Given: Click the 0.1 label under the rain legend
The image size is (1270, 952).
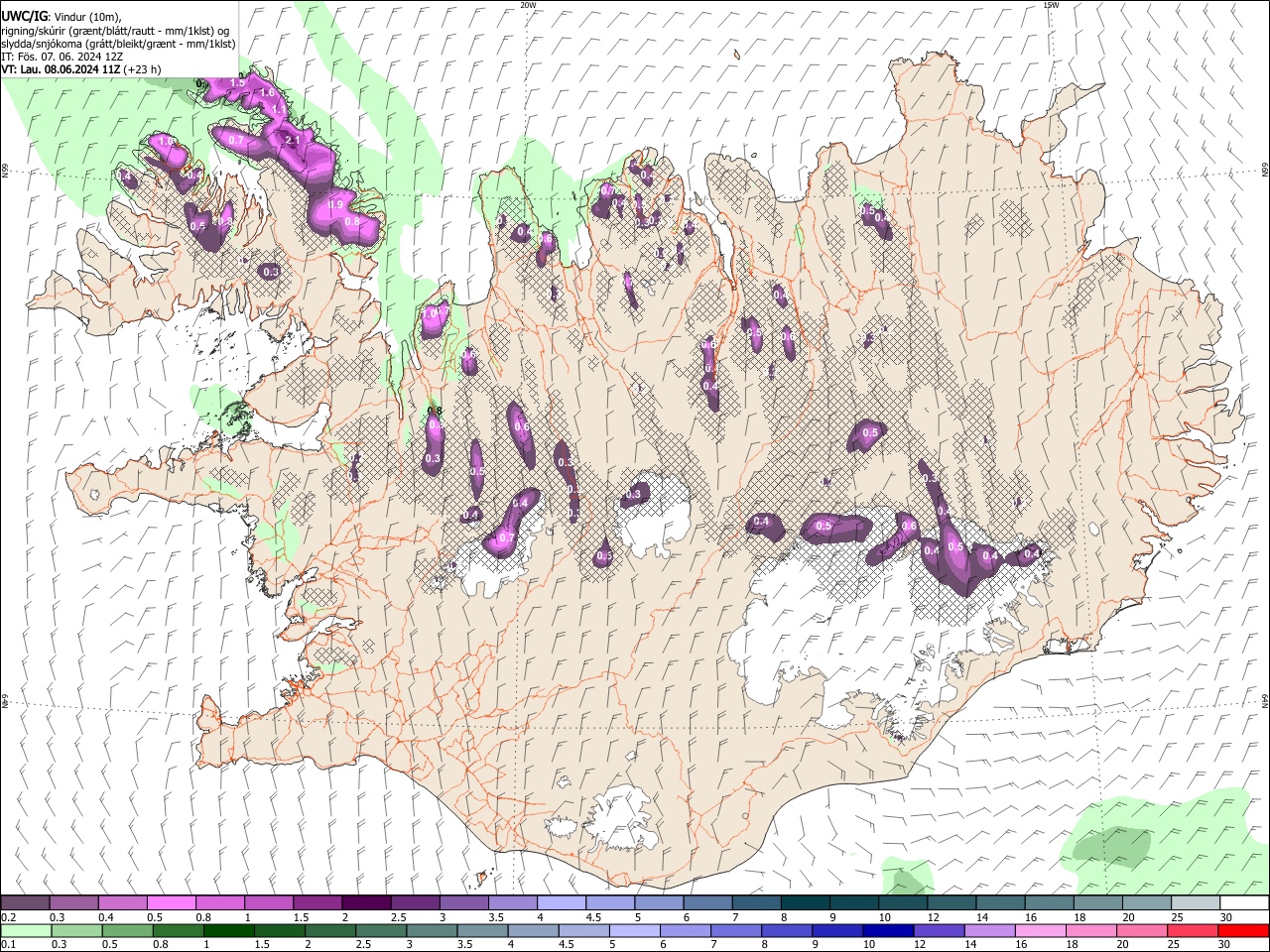Looking at the screenshot, I should [8, 945].
